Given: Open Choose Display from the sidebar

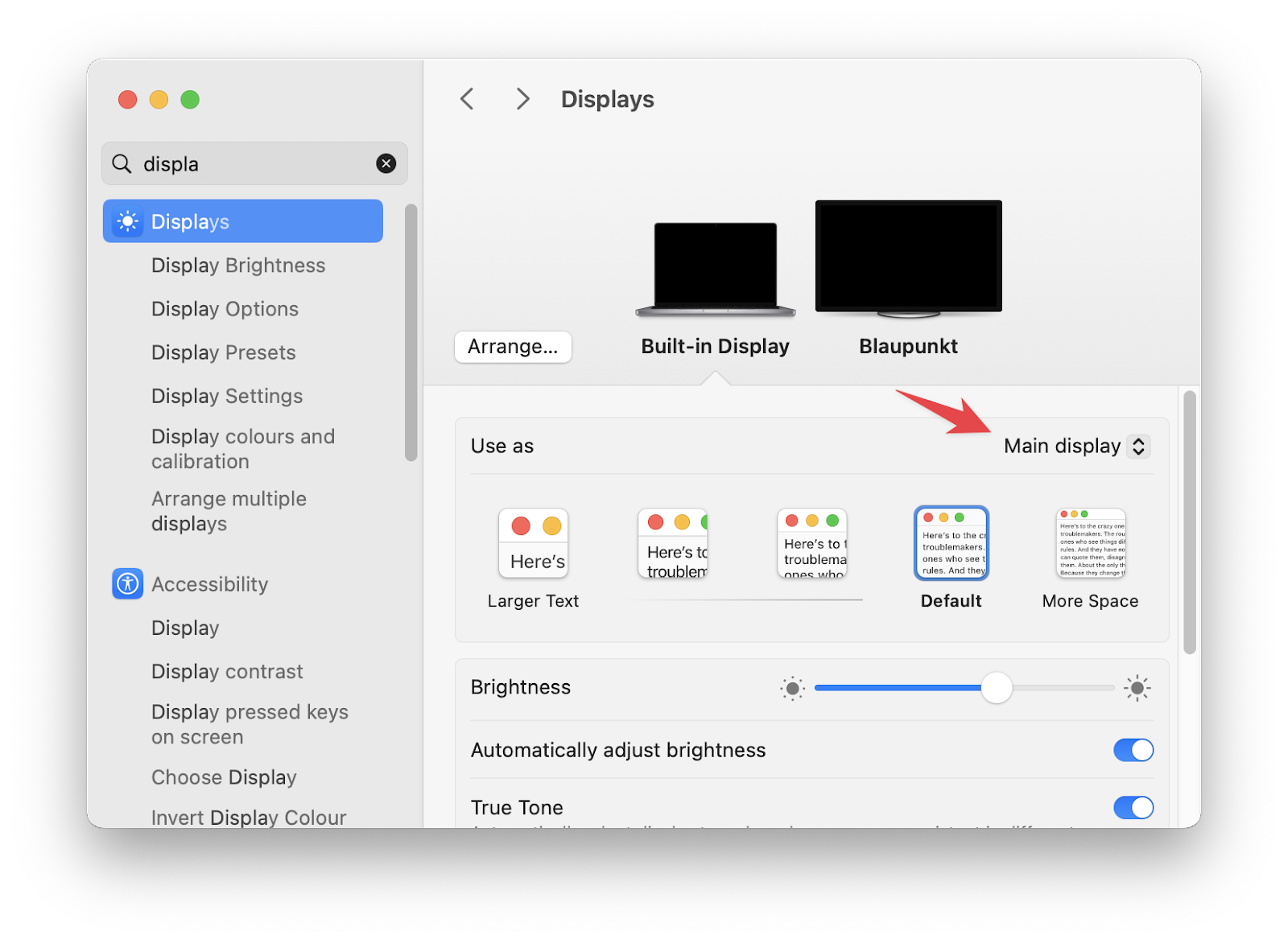Looking at the screenshot, I should tap(224, 777).
